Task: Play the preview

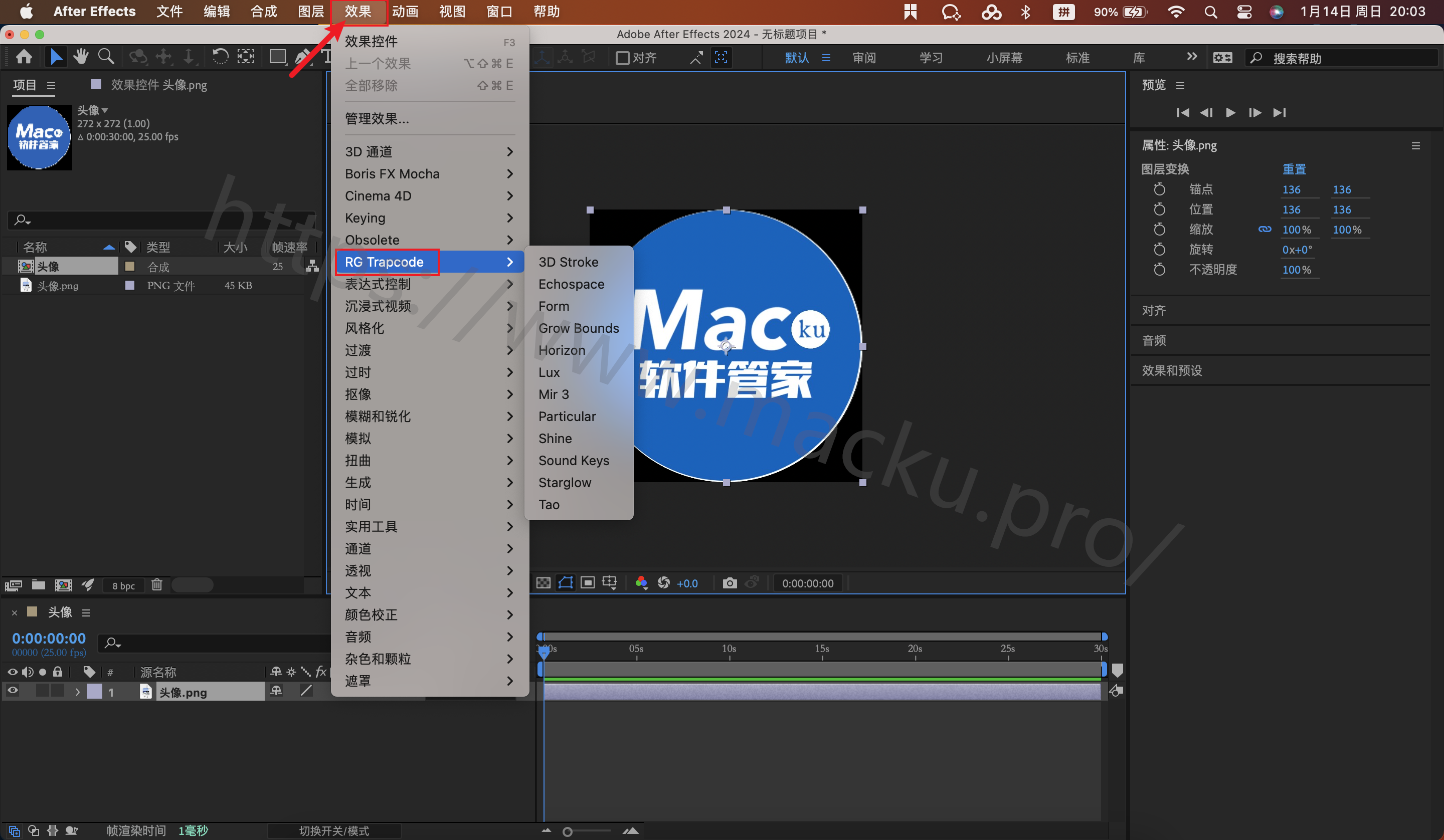Action: [1230, 113]
